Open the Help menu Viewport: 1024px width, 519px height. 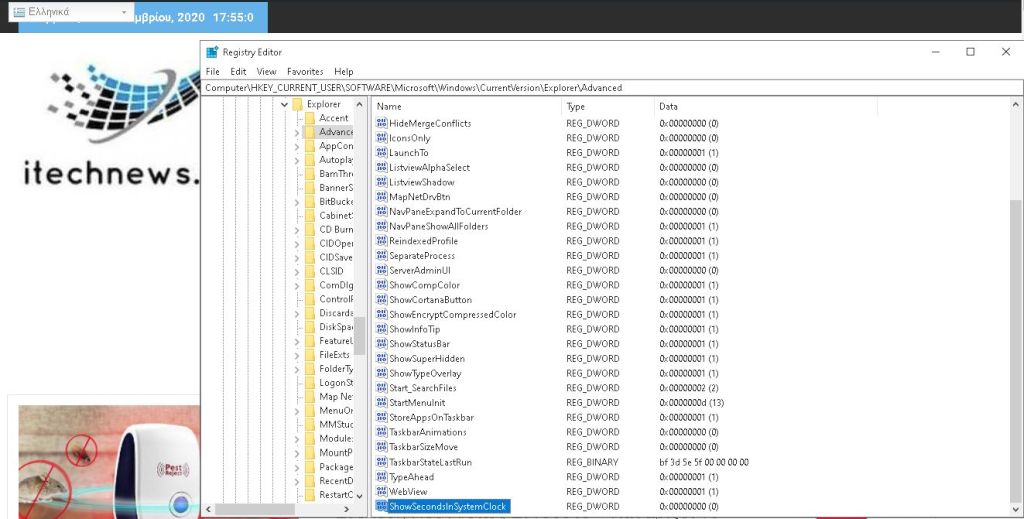point(344,72)
